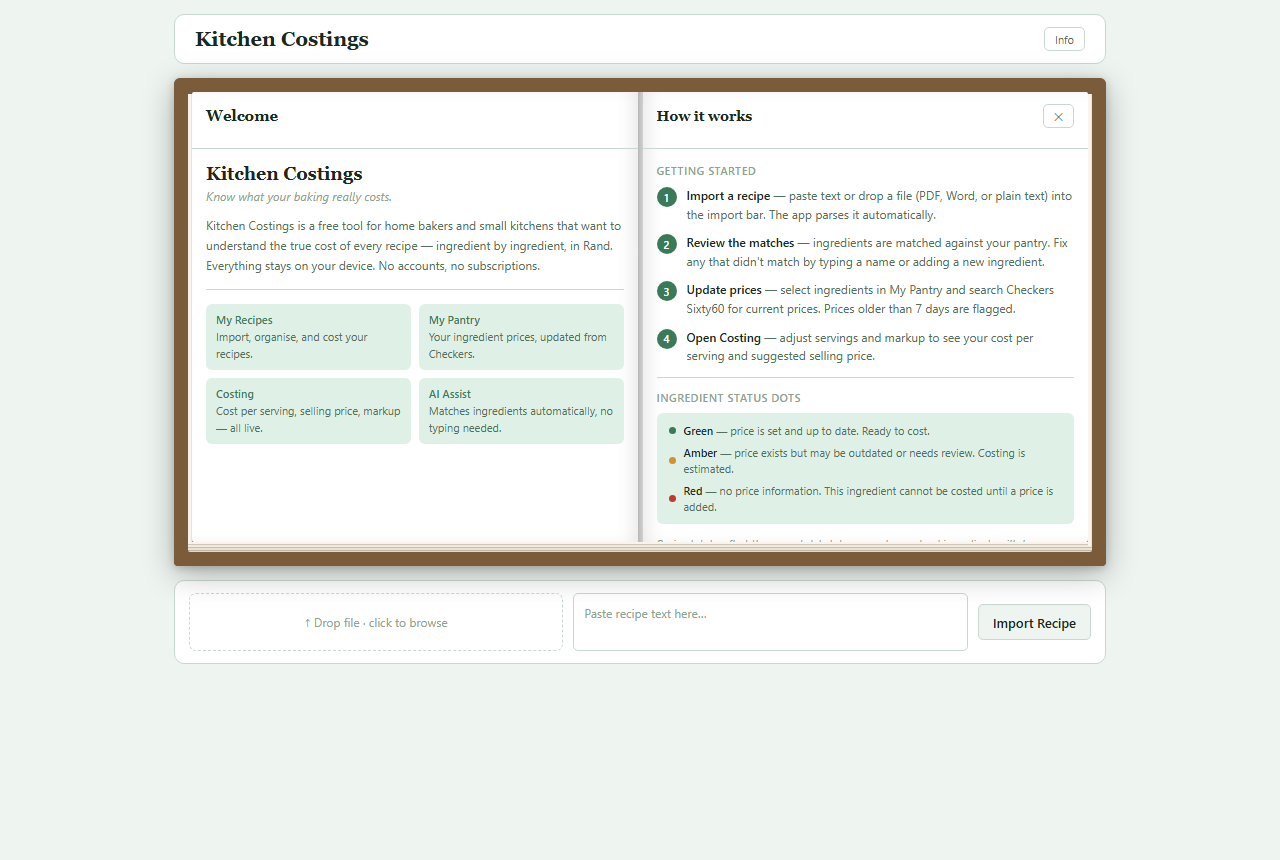
Task: Click the Welcome page heading
Action: (x=242, y=116)
